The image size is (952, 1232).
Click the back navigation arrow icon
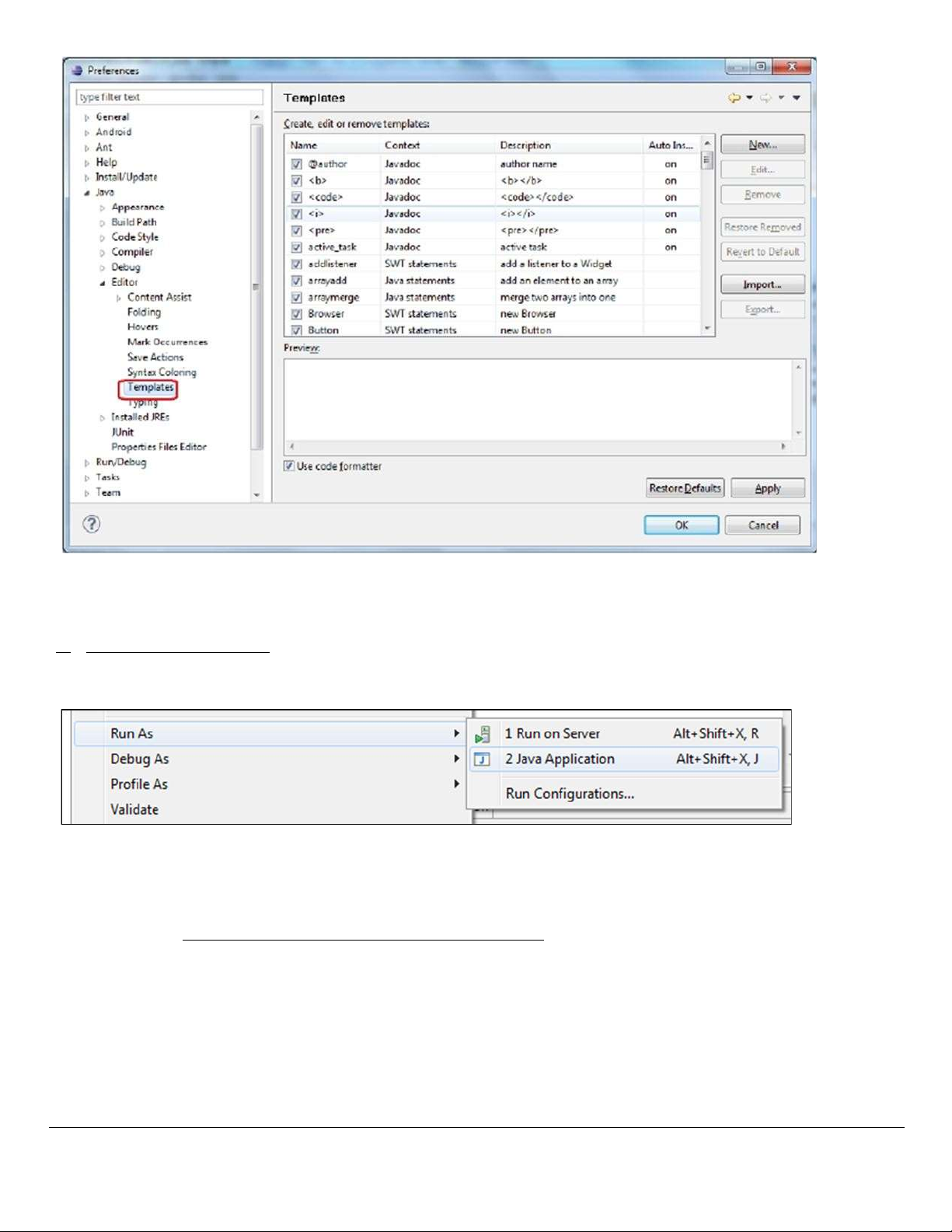(x=734, y=98)
